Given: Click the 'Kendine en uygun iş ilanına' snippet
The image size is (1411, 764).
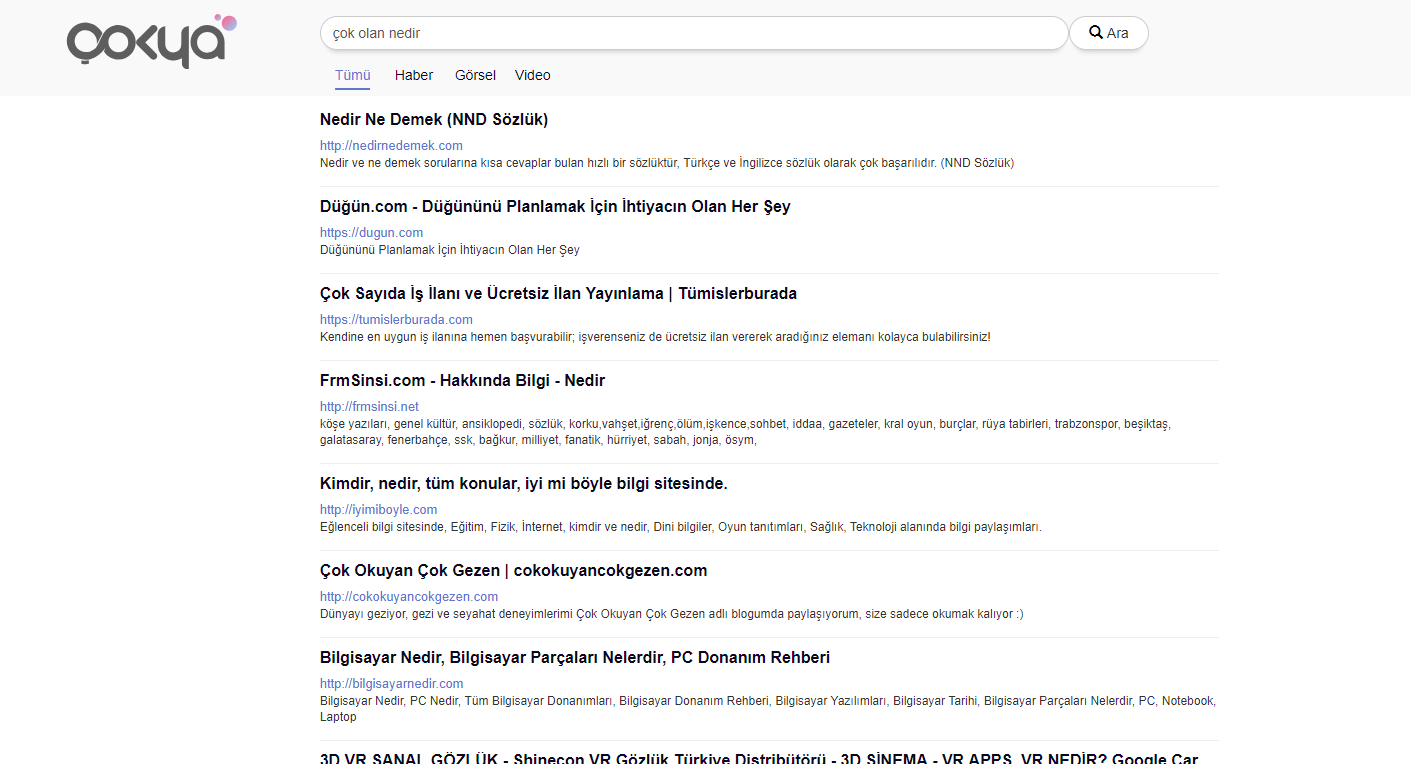Looking at the screenshot, I should click(655, 337).
